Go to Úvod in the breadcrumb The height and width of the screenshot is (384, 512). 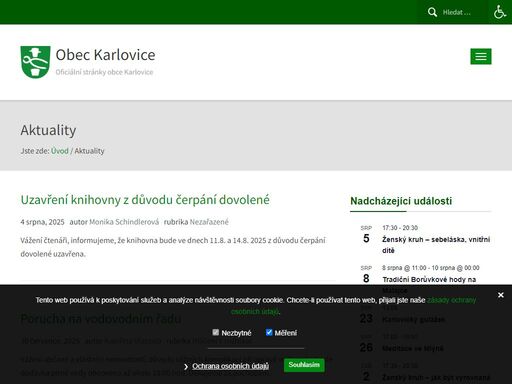tap(60, 151)
